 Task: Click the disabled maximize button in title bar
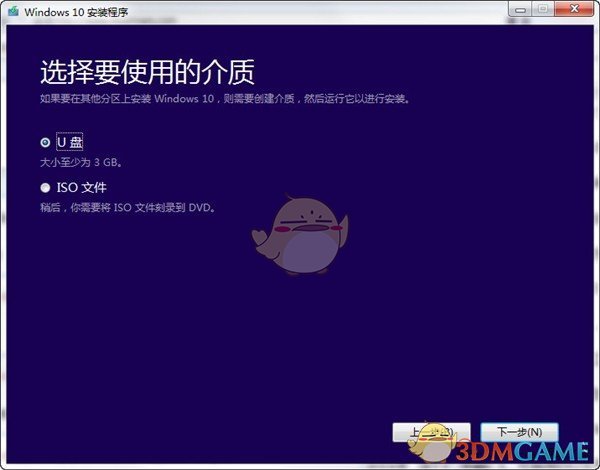coord(543,9)
